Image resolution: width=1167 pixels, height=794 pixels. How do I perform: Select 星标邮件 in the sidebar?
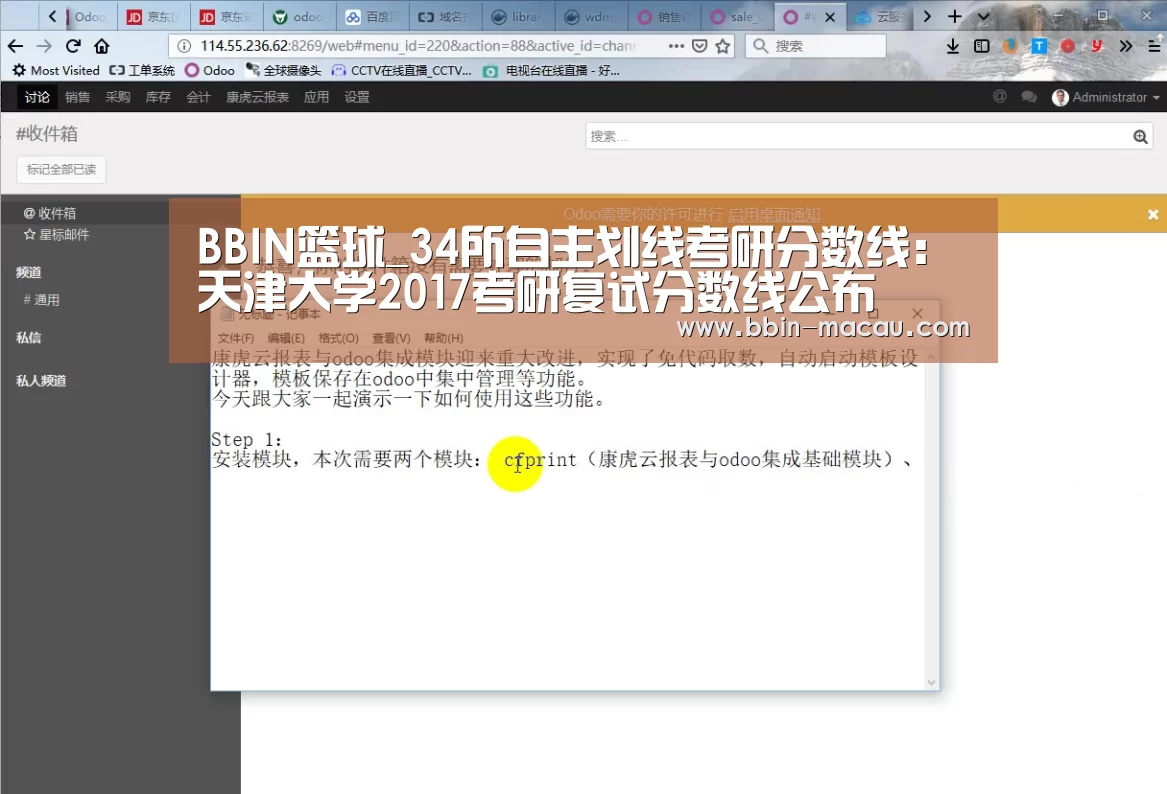click(57, 235)
